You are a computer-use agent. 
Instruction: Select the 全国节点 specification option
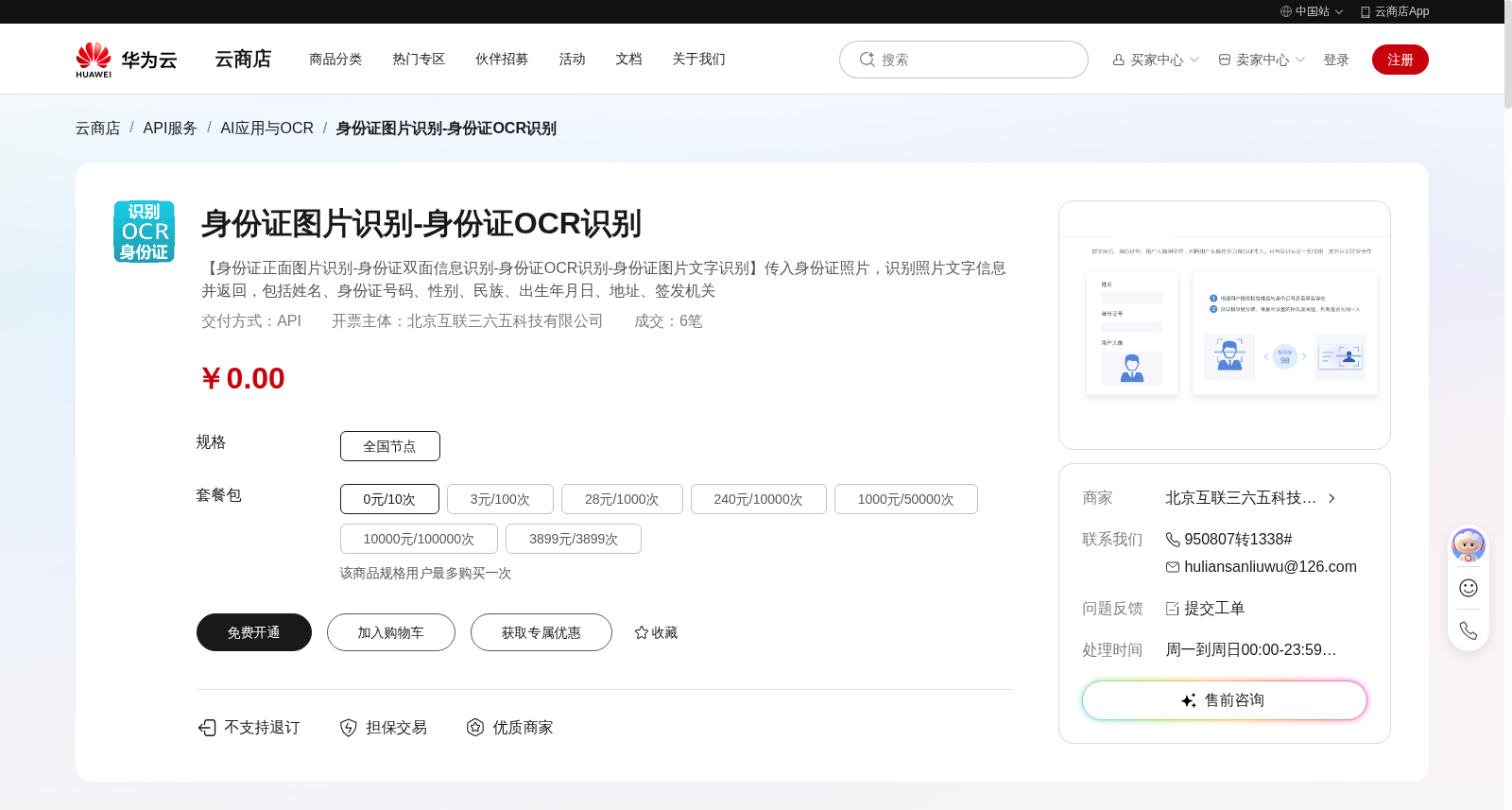point(390,446)
